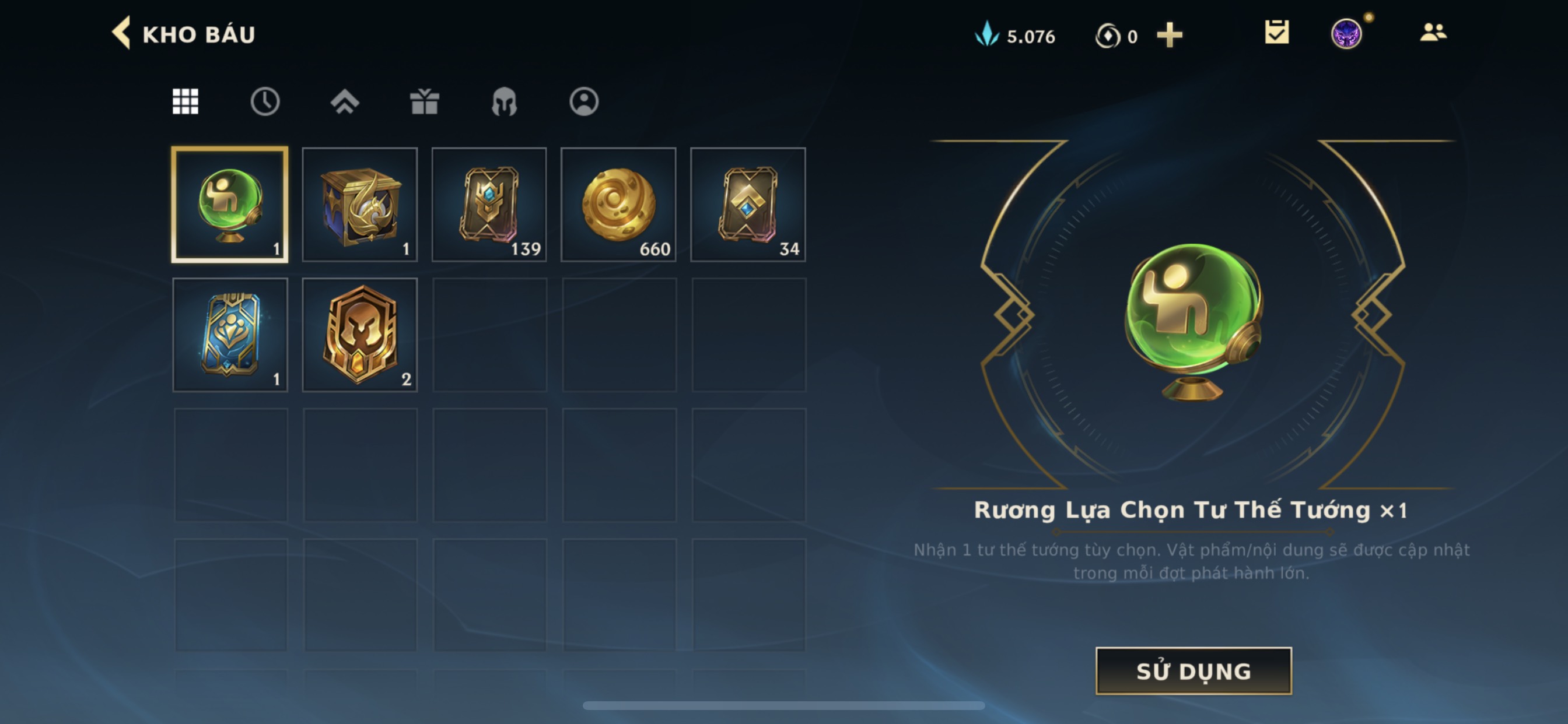
Task: Open the friends list icon
Action: [1433, 32]
